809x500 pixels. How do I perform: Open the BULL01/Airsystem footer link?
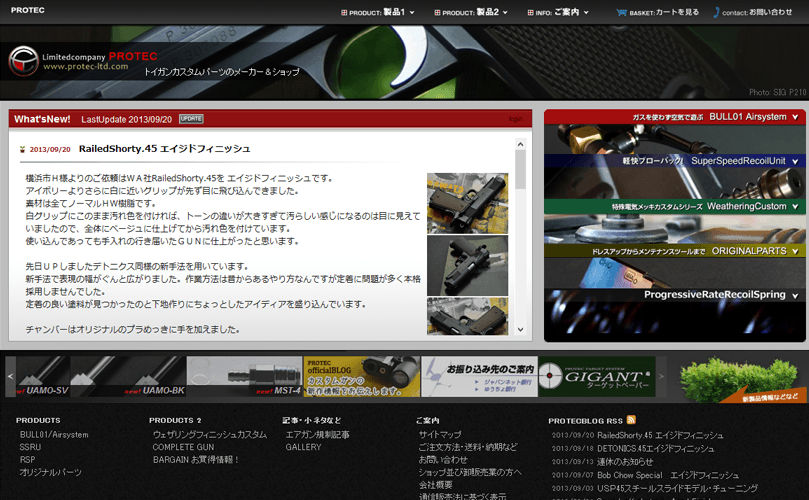(x=54, y=435)
